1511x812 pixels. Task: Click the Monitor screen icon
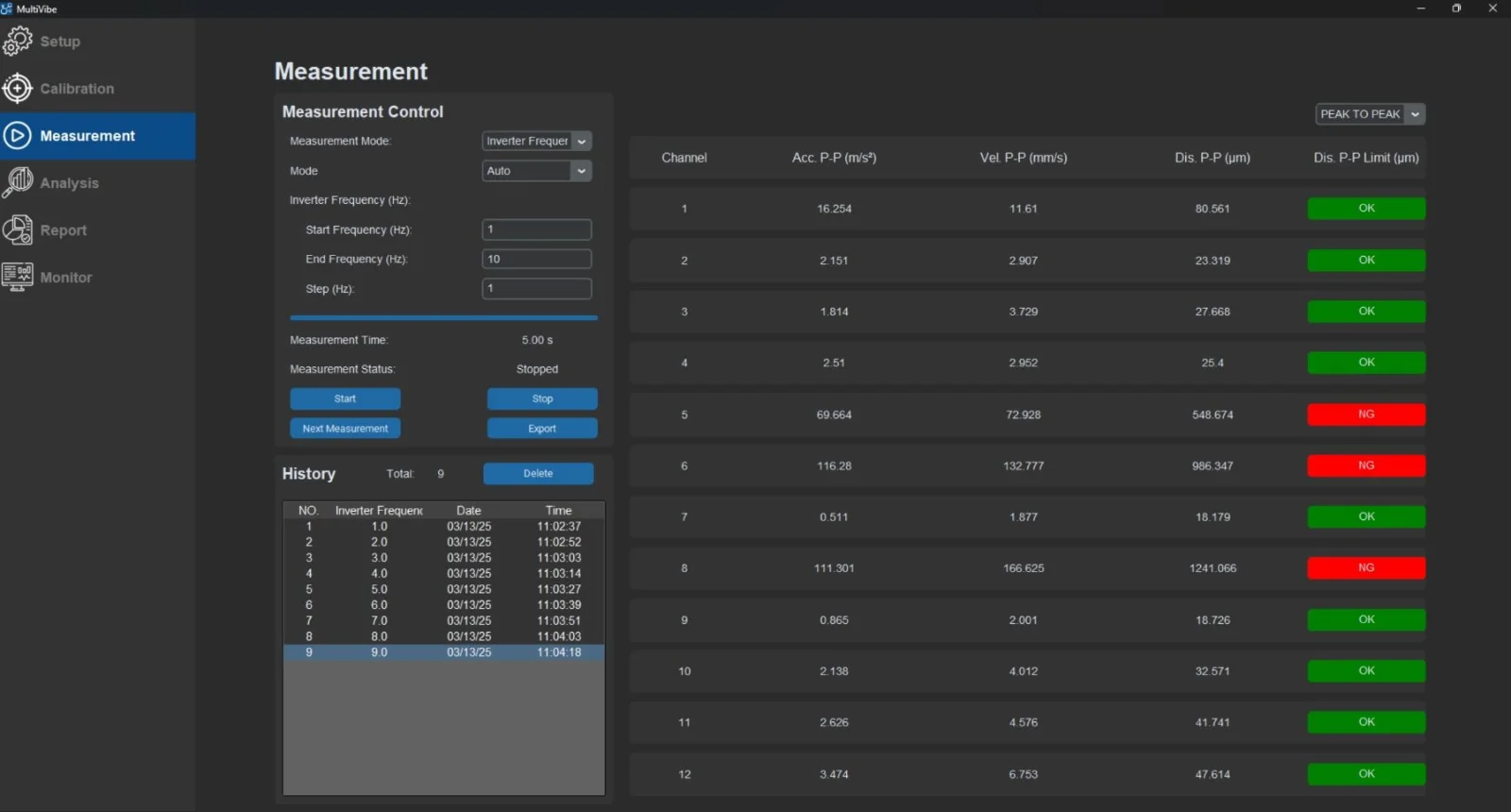click(x=17, y=277)
